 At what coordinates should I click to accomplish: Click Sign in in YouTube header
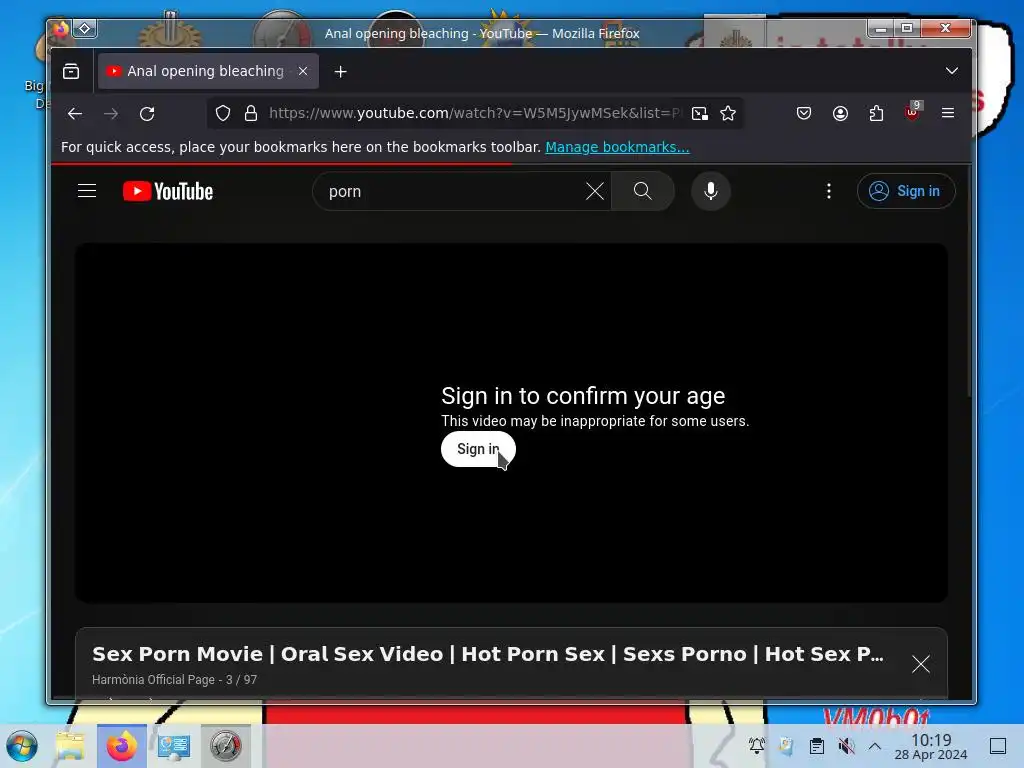point(906,191)
